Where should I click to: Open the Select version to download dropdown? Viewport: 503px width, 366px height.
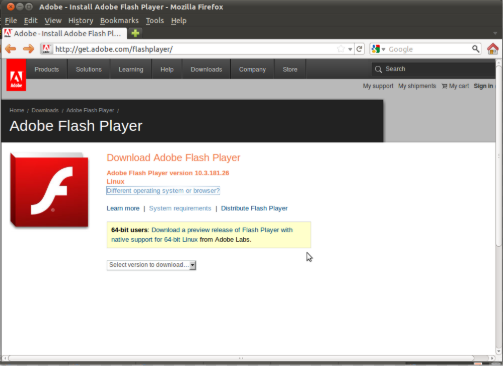coord(151,265)
